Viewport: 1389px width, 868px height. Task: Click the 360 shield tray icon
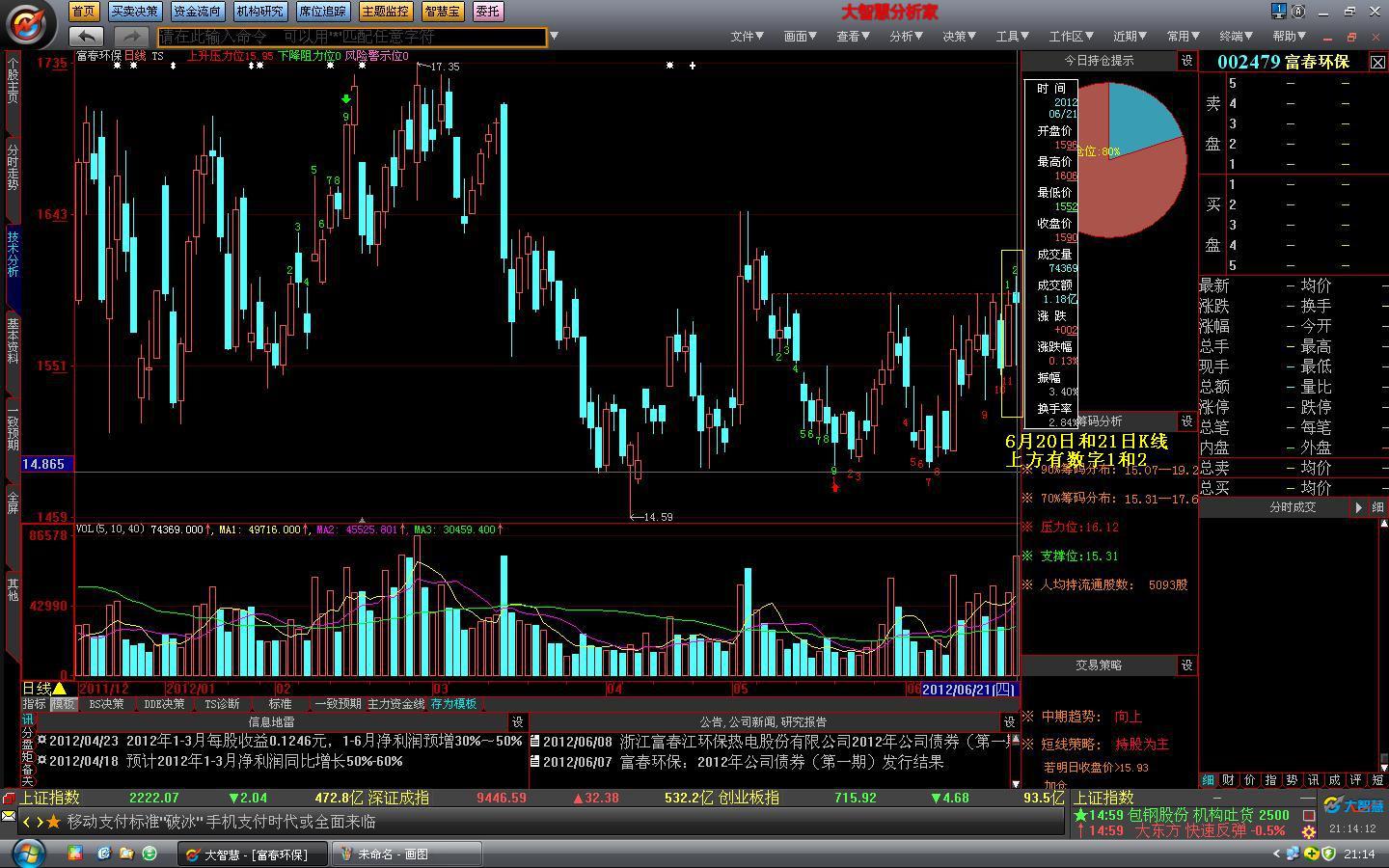click(1328, 854)
